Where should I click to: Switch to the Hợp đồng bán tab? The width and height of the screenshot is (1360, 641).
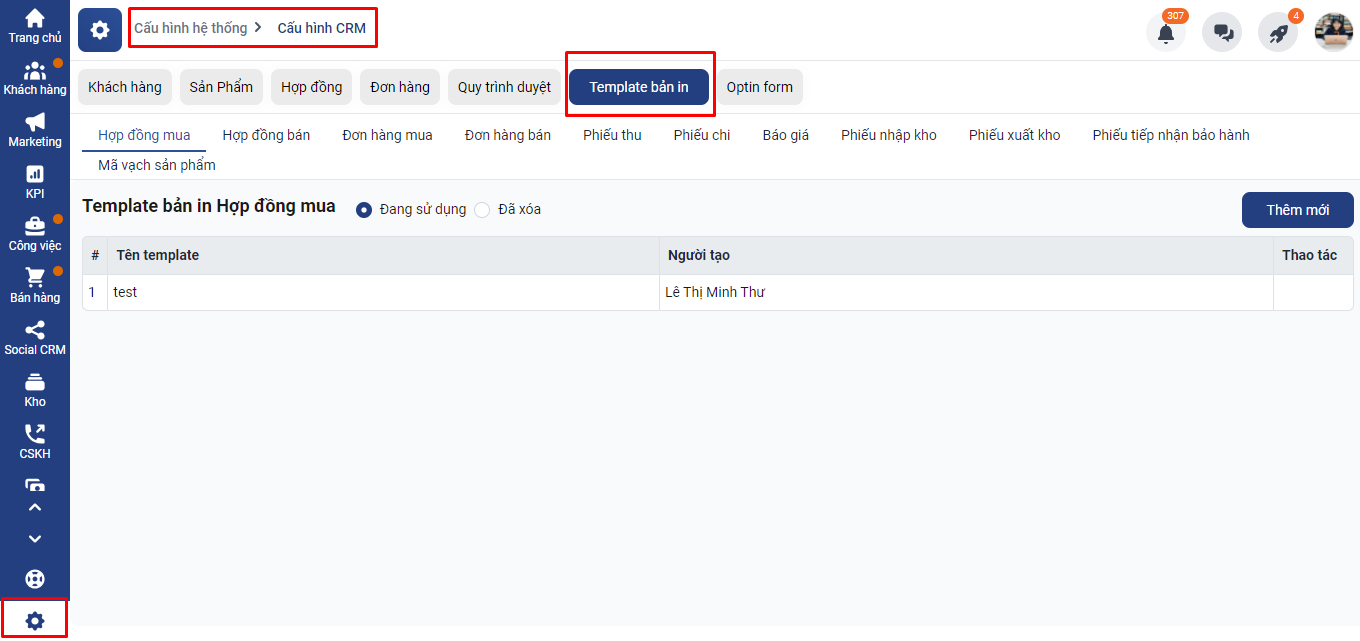266,135
